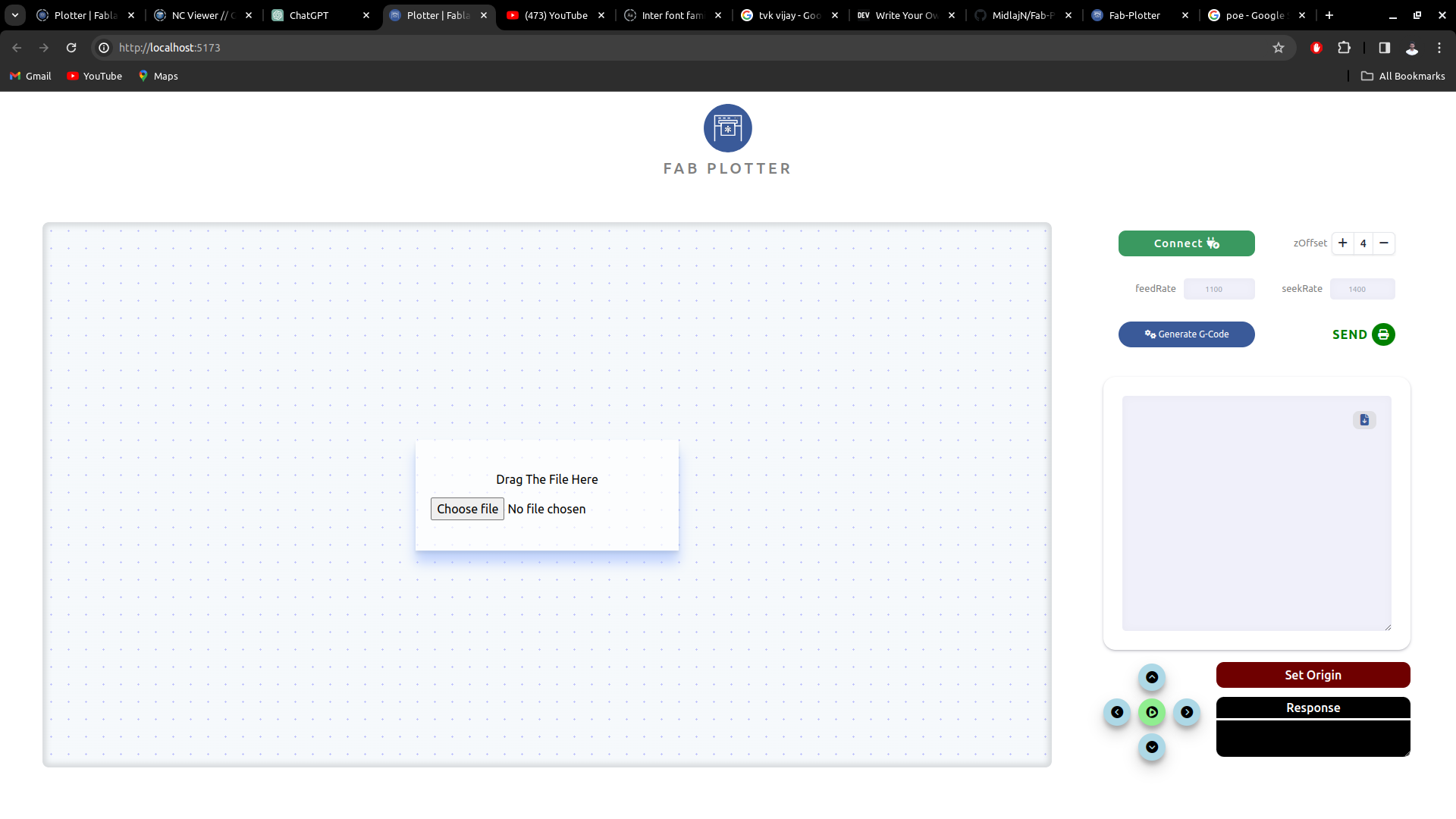This screenshot has width=1456, height=819.
Task: Select the seekRate input field
Action: point(1362,288)
